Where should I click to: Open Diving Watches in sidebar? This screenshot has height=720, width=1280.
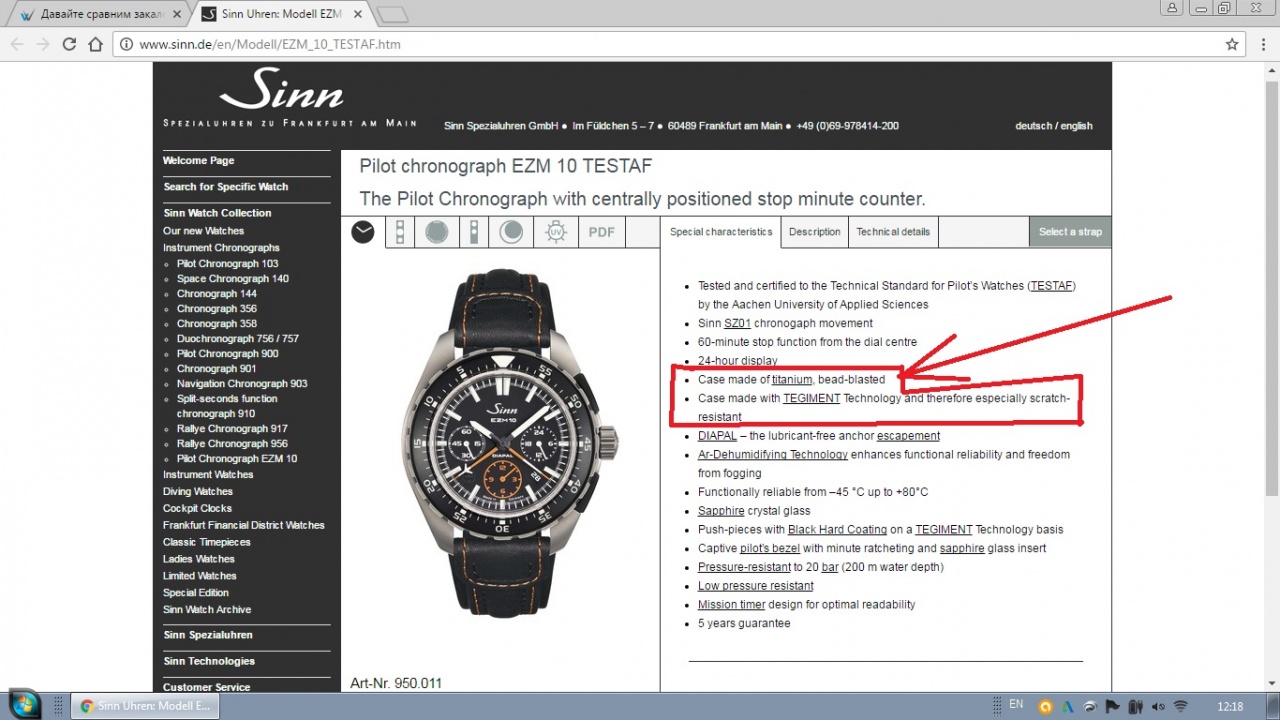pos(198,492)
